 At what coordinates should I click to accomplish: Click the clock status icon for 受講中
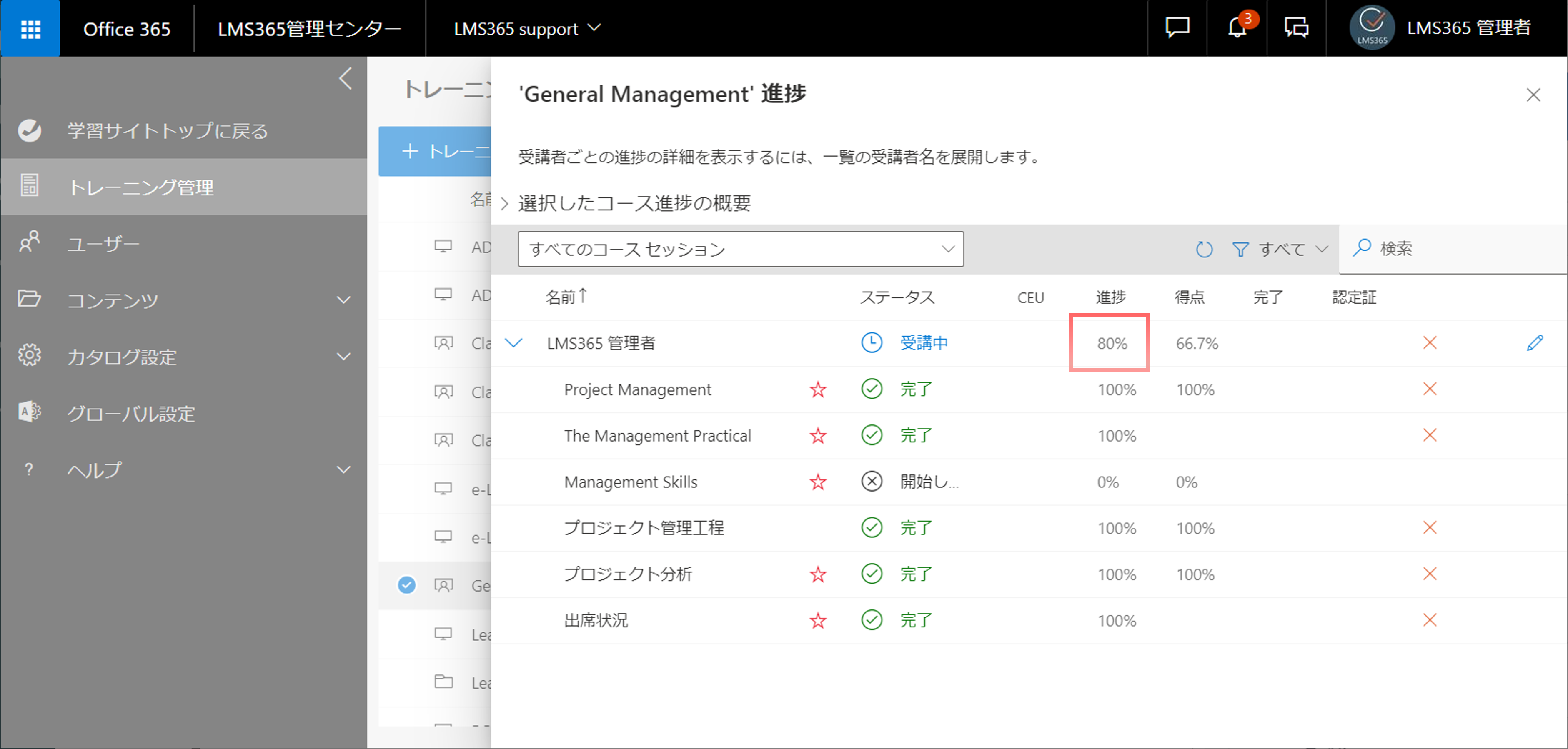point(872,342)
